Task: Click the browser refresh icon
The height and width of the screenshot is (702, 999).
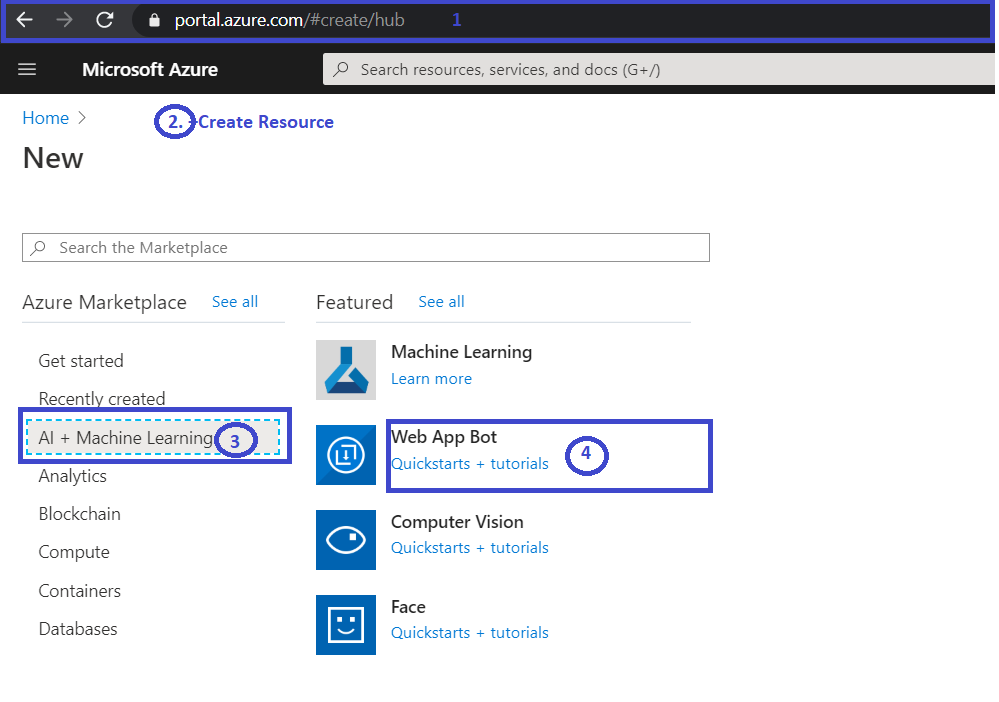Action: [x=103, y=19]
